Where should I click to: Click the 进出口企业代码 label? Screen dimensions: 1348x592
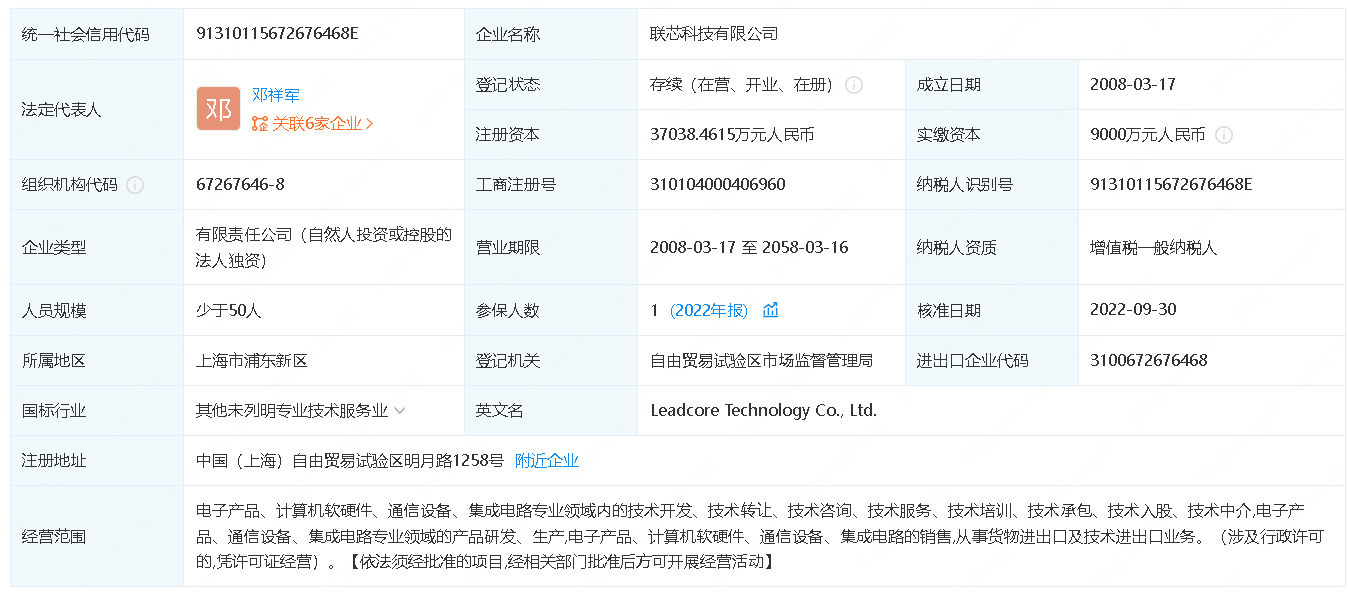(973, 361)
